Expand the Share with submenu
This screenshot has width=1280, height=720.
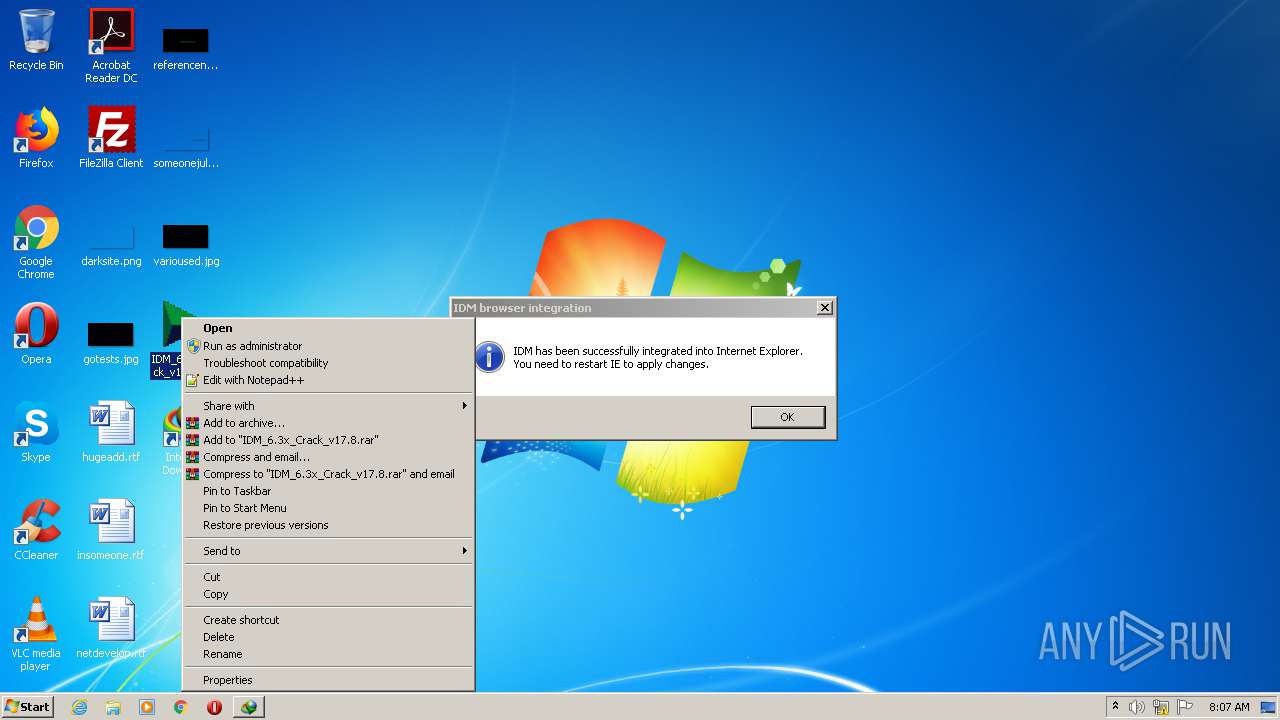328,406
